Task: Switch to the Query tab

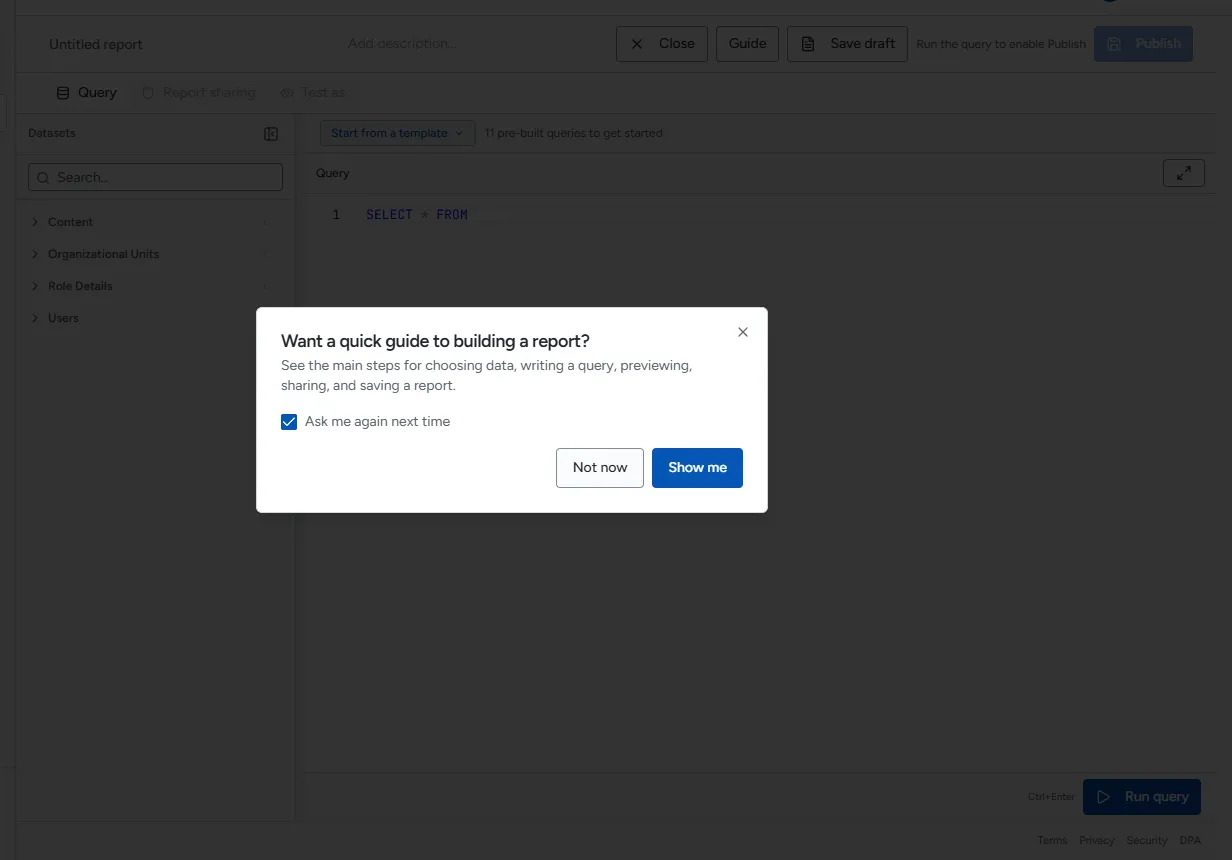Action: pos(87,93)
